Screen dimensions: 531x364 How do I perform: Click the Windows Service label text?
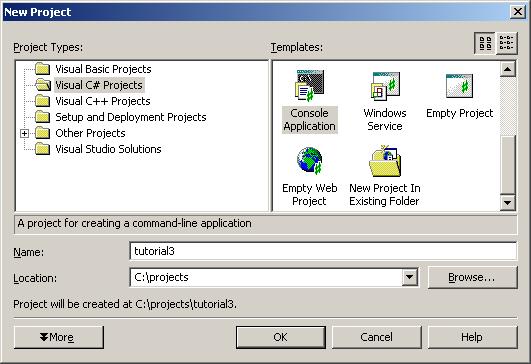click(x=385, y=120)
